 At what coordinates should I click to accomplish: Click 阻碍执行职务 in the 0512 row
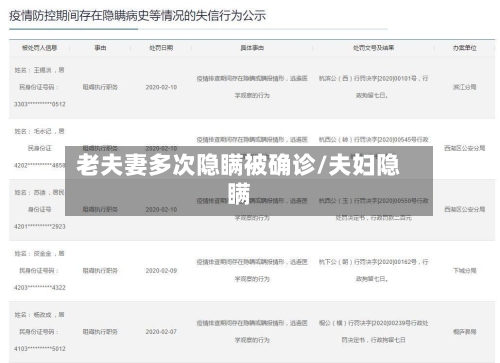point(100,87)
